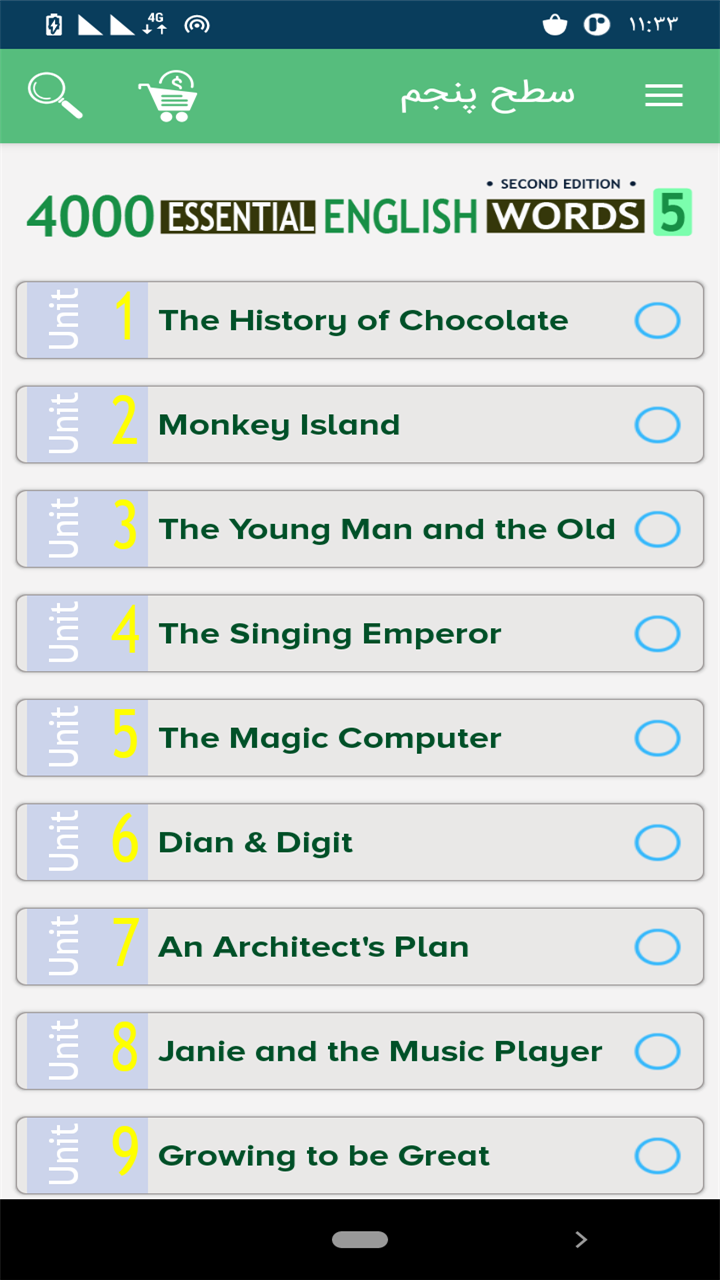Select the circle for The Singing Emperor
The width and height of the screenshot is (720, 1280).
click(658, 634)
